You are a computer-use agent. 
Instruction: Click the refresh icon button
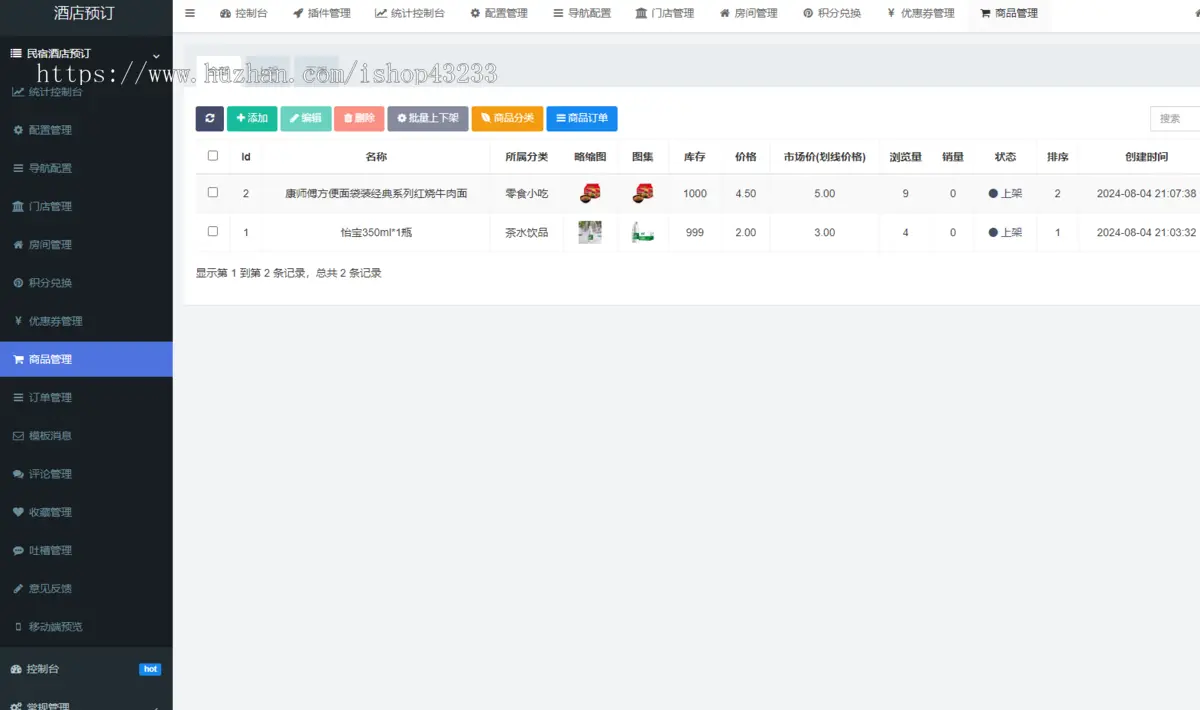209,118
